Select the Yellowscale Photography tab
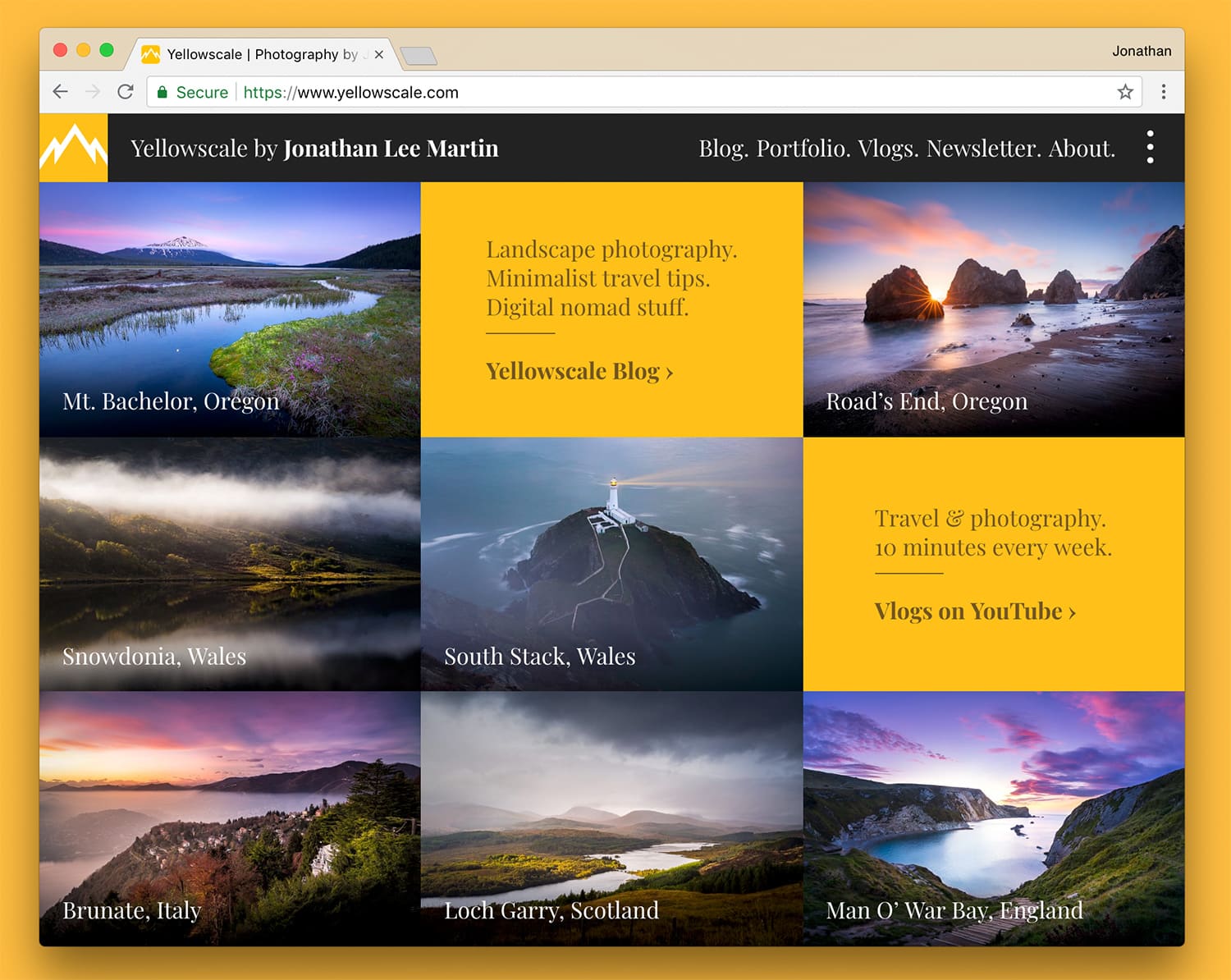This screenshot has width=1231, height=980. pos(261,54)
